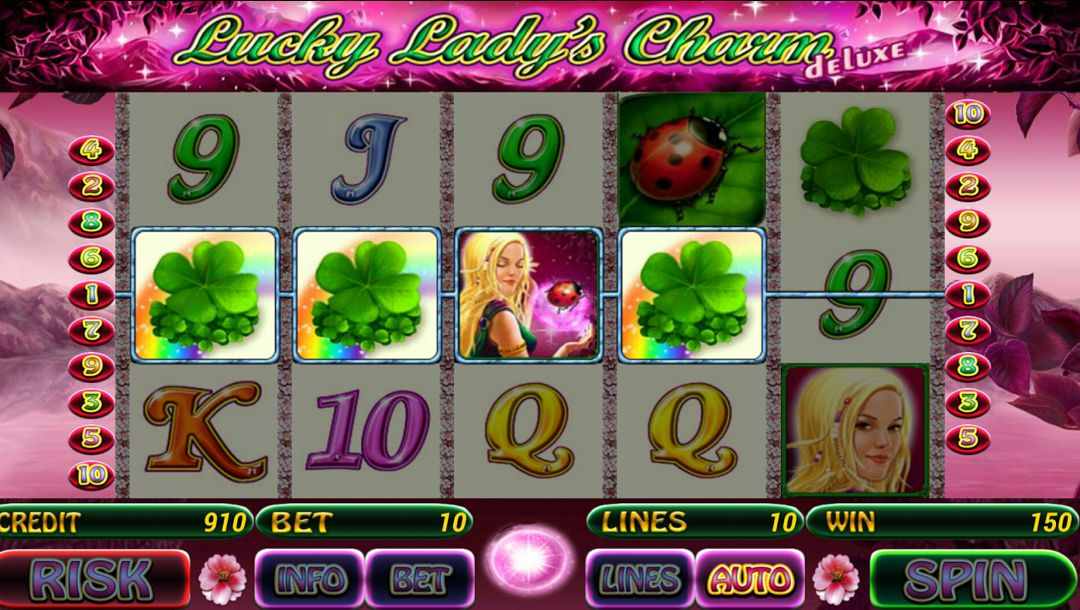
Task: Adjust paylines with the LINES button
Action: point(640,578)
